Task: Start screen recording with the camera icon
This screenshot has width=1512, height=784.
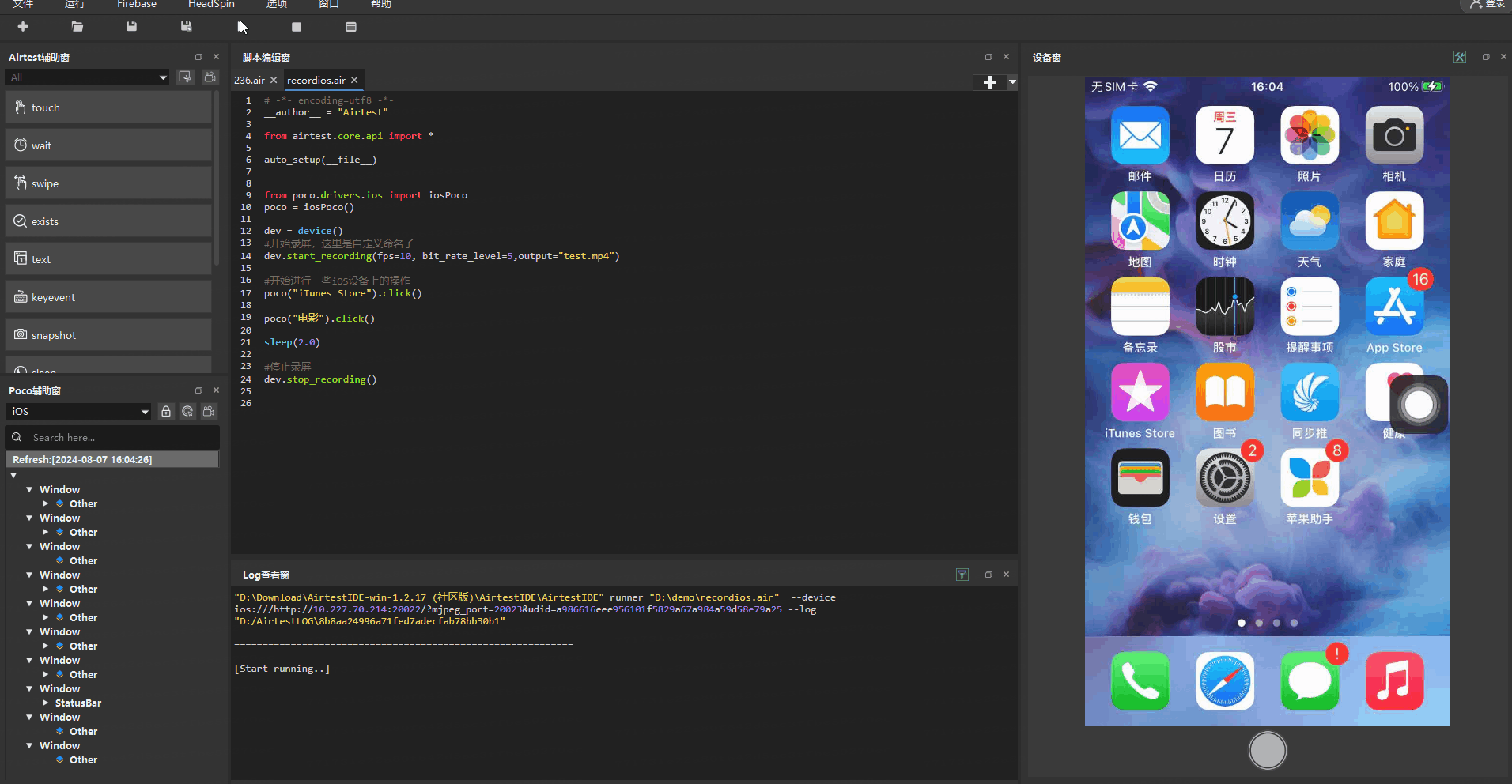Action: pyautogui.click(x=210, y=77)
